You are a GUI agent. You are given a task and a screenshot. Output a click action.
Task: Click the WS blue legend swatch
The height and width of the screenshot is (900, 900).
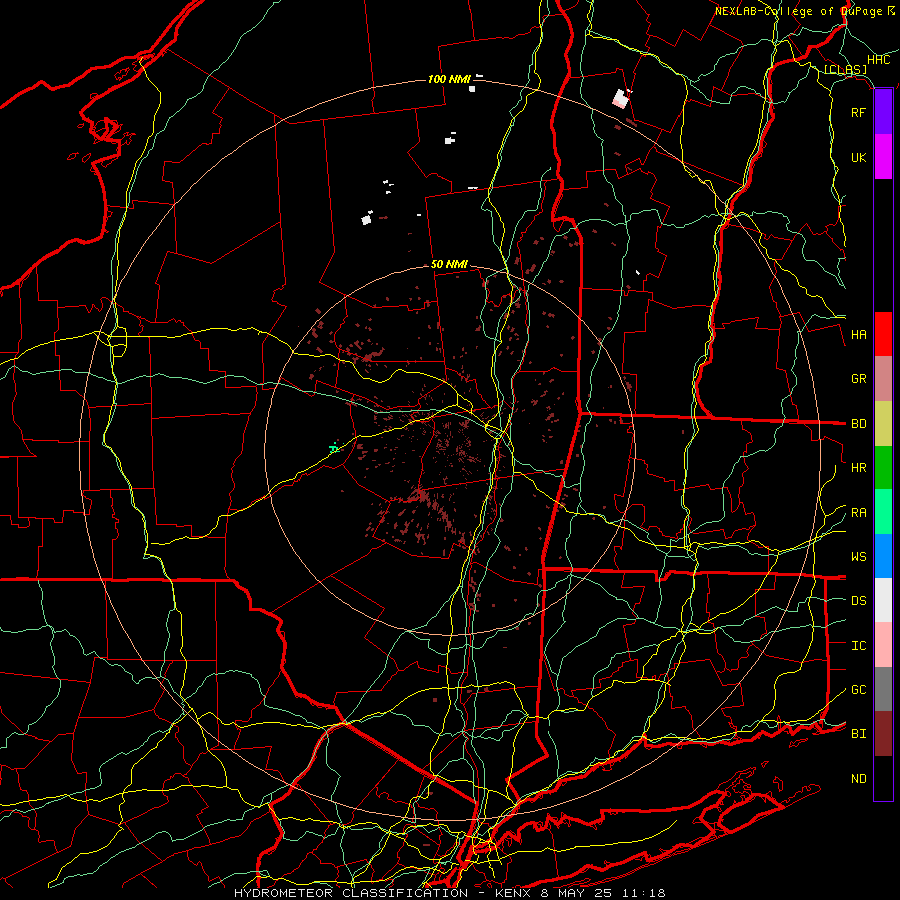tap(883, 556)
